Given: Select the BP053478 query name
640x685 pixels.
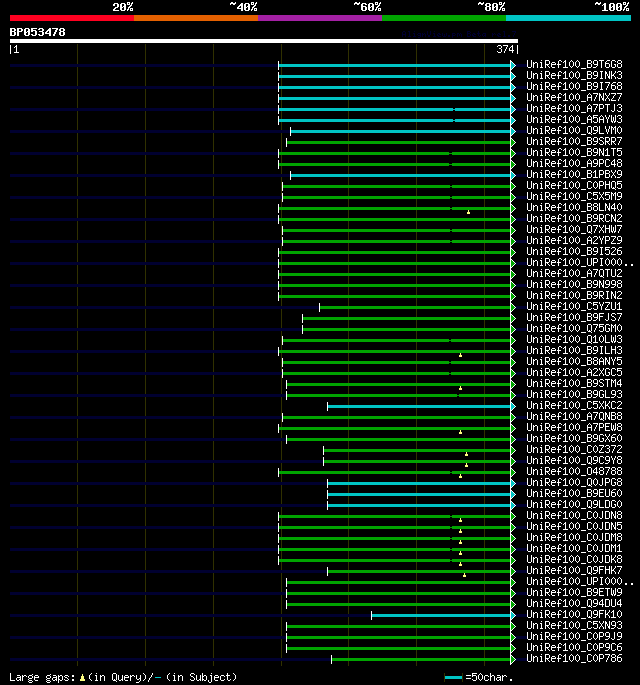Looking at the screenshot, I should [38, 32].
